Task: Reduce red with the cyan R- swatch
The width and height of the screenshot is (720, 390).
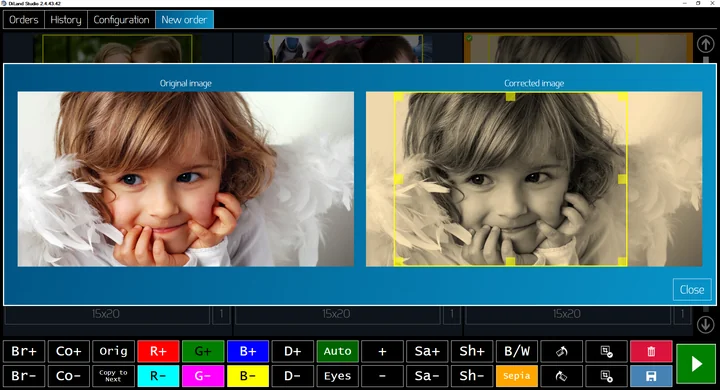Action: (158, 376)
